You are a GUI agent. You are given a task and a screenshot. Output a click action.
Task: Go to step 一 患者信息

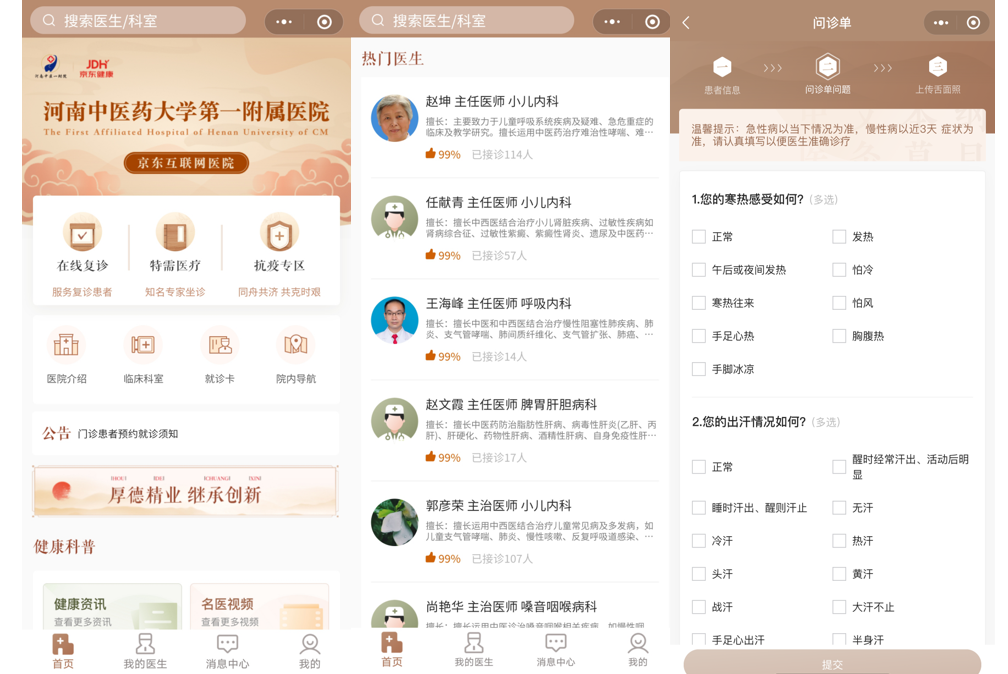pos(722,75)
